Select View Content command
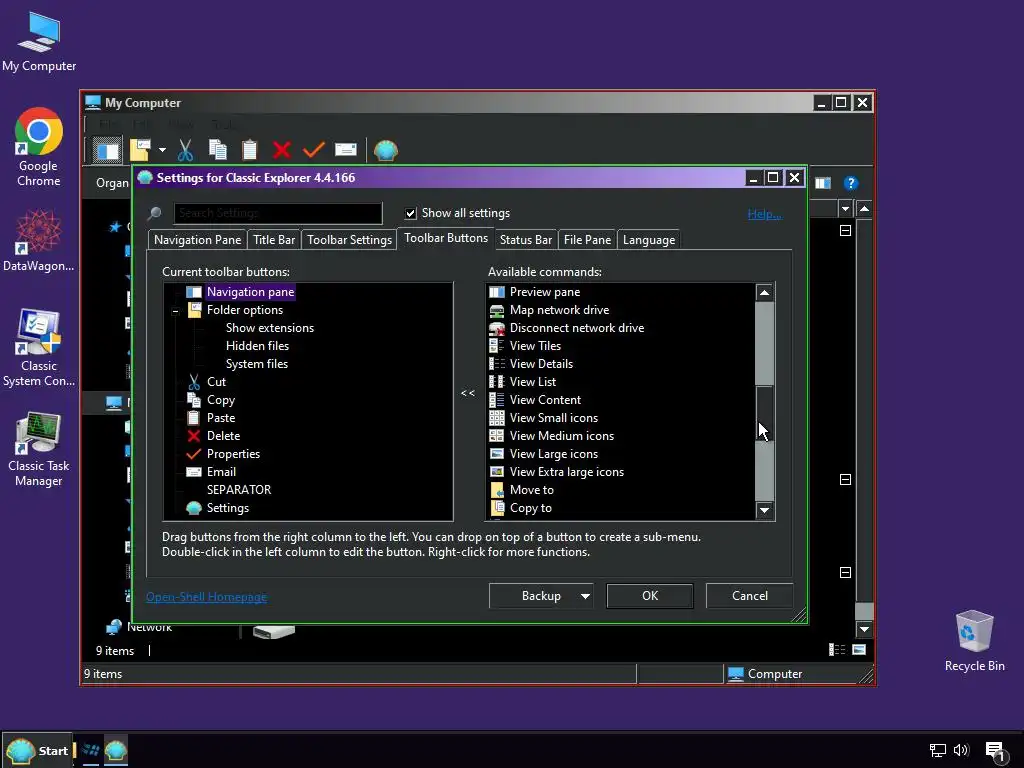 (545, 400)
